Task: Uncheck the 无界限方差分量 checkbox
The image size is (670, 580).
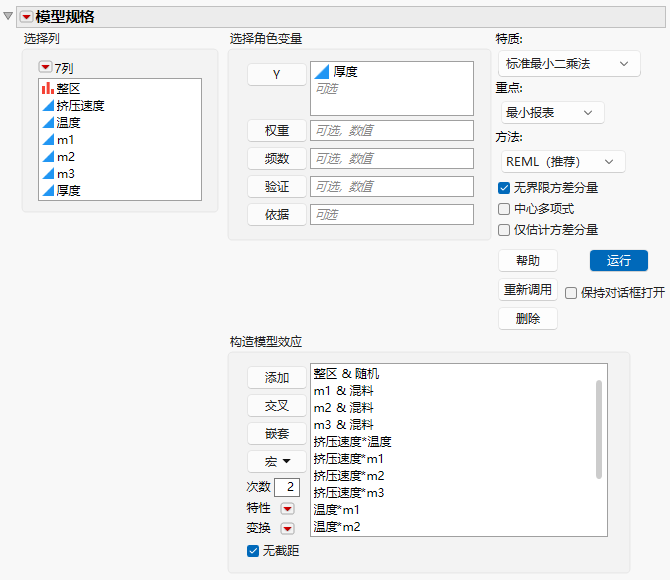Action: (x=504, y=188)
